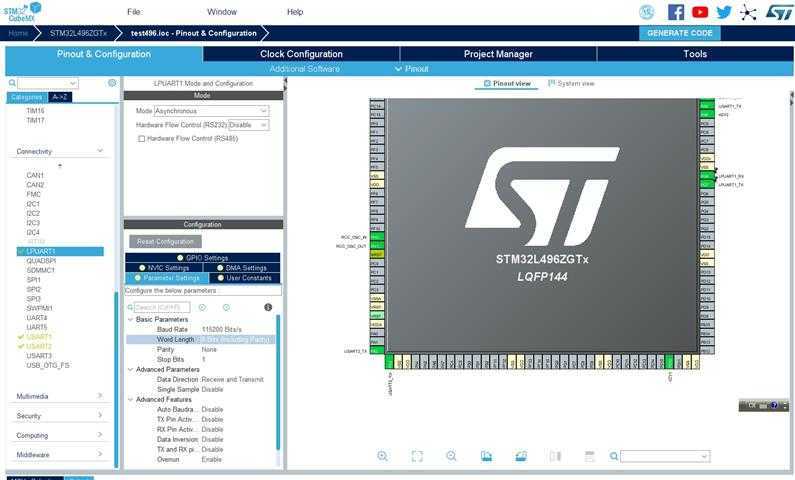Switch to System view
Image resolution: width=795 pixels, height=480 pixels.
[x=571, y=83]
